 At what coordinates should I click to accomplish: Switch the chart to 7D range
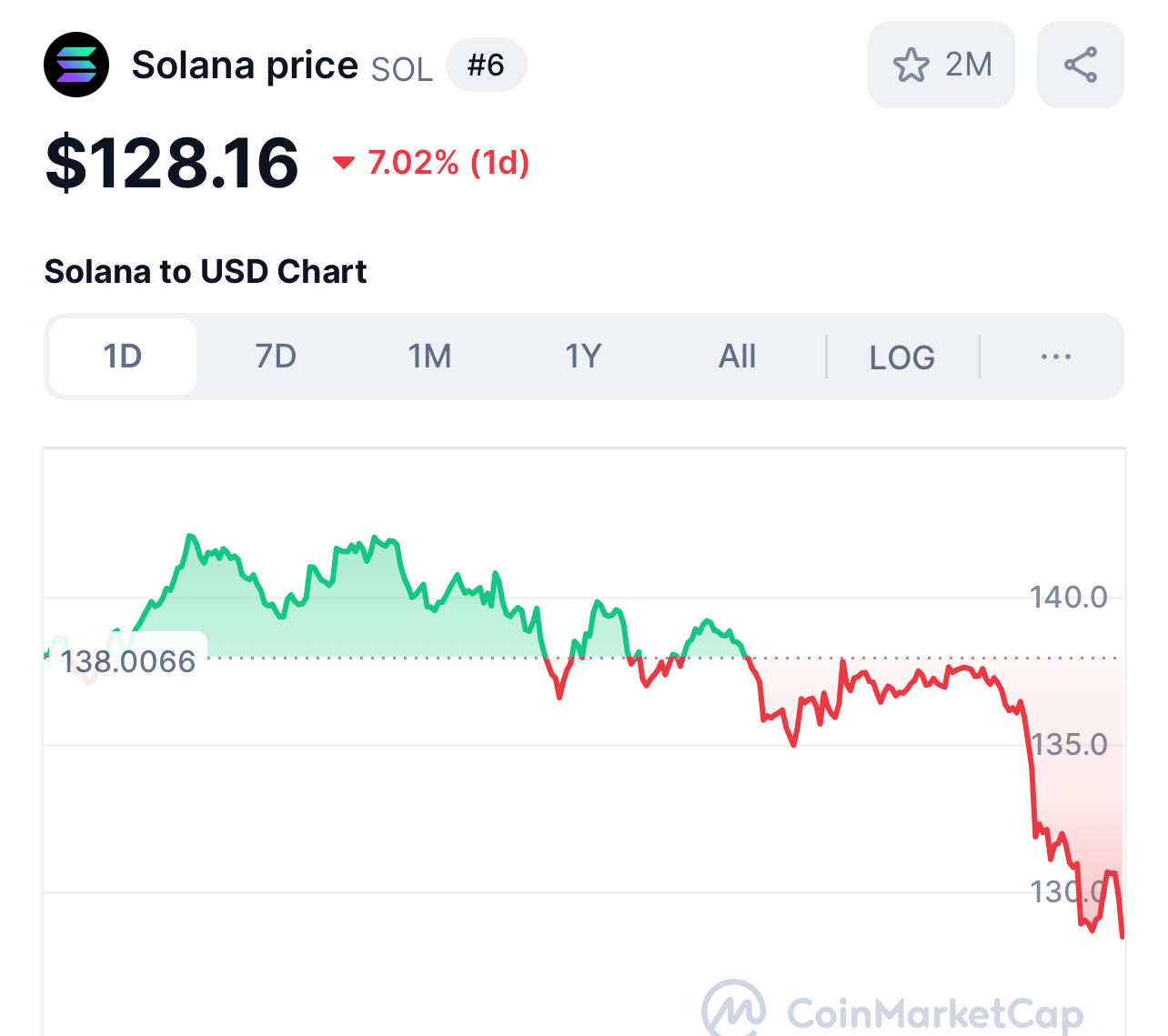[276, 357]
